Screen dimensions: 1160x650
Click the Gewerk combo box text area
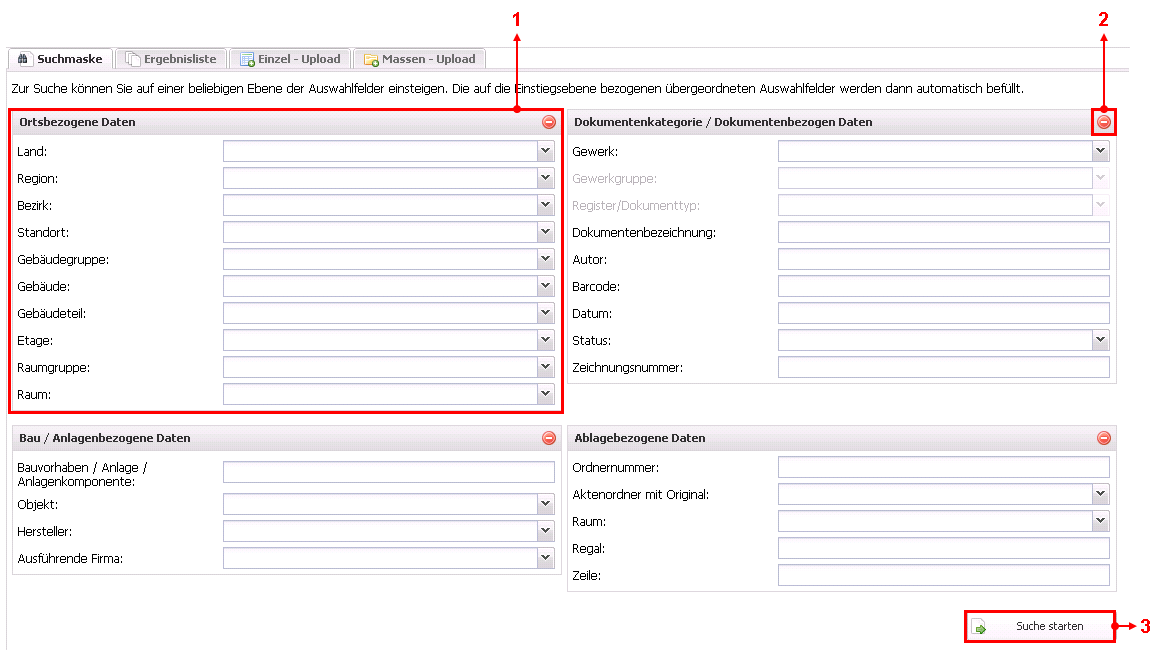[935, 151]
